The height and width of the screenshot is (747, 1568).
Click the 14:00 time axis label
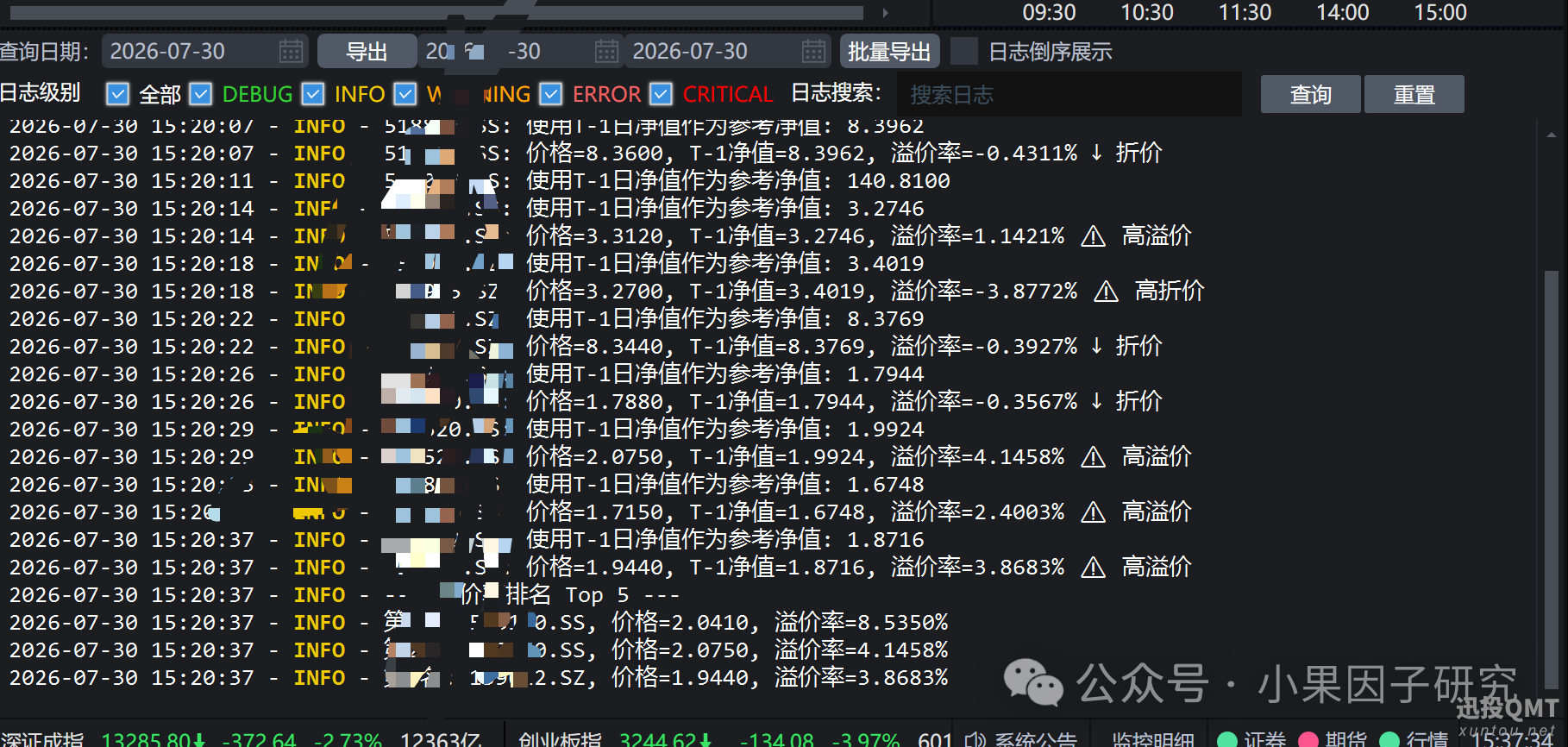point(1342,13)
